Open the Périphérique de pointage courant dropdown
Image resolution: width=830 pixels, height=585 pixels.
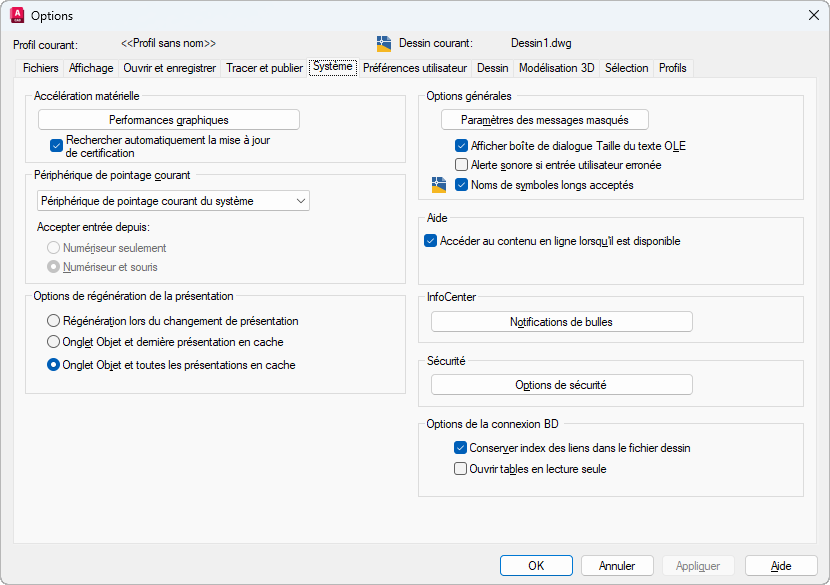coord(173,201)
